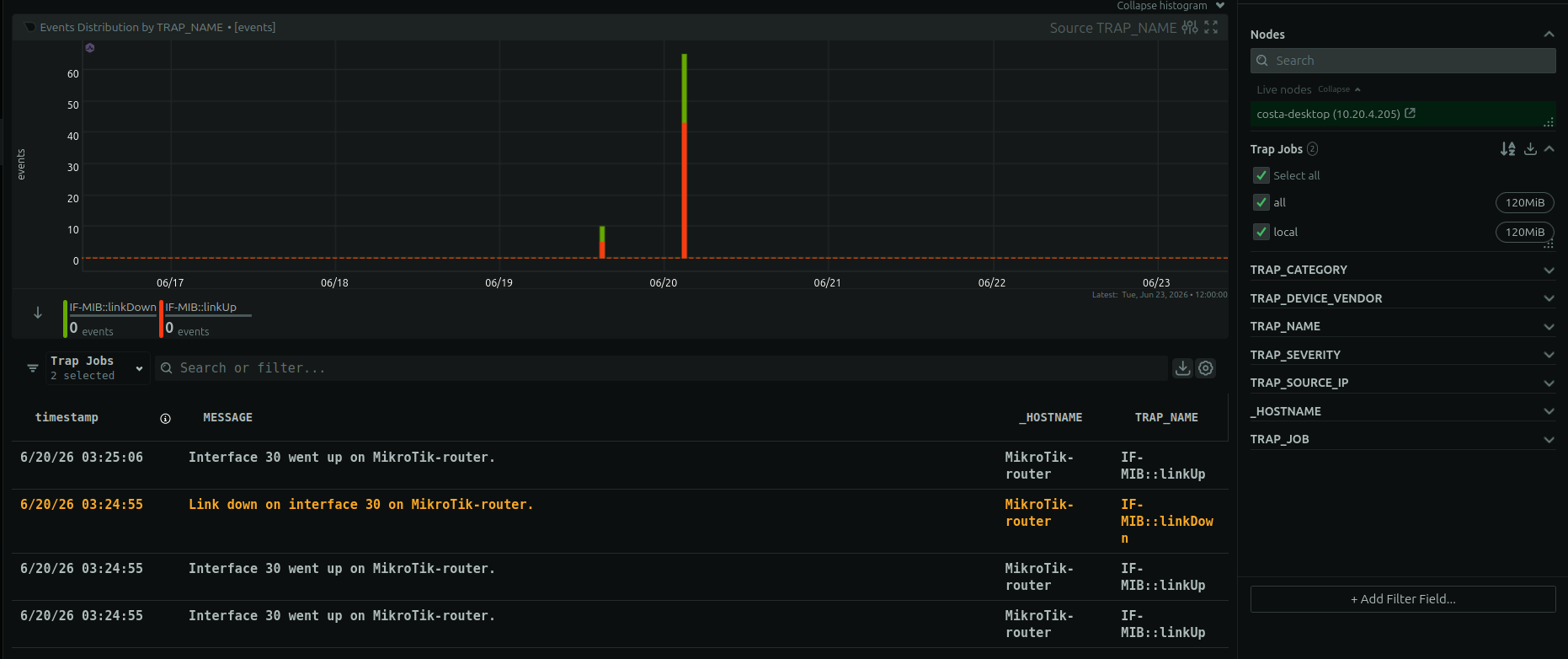This screenshot has height=659, width=1568.
Task: Click timestamp 6/20/26 03:25:06
Action: click(82, 458)
